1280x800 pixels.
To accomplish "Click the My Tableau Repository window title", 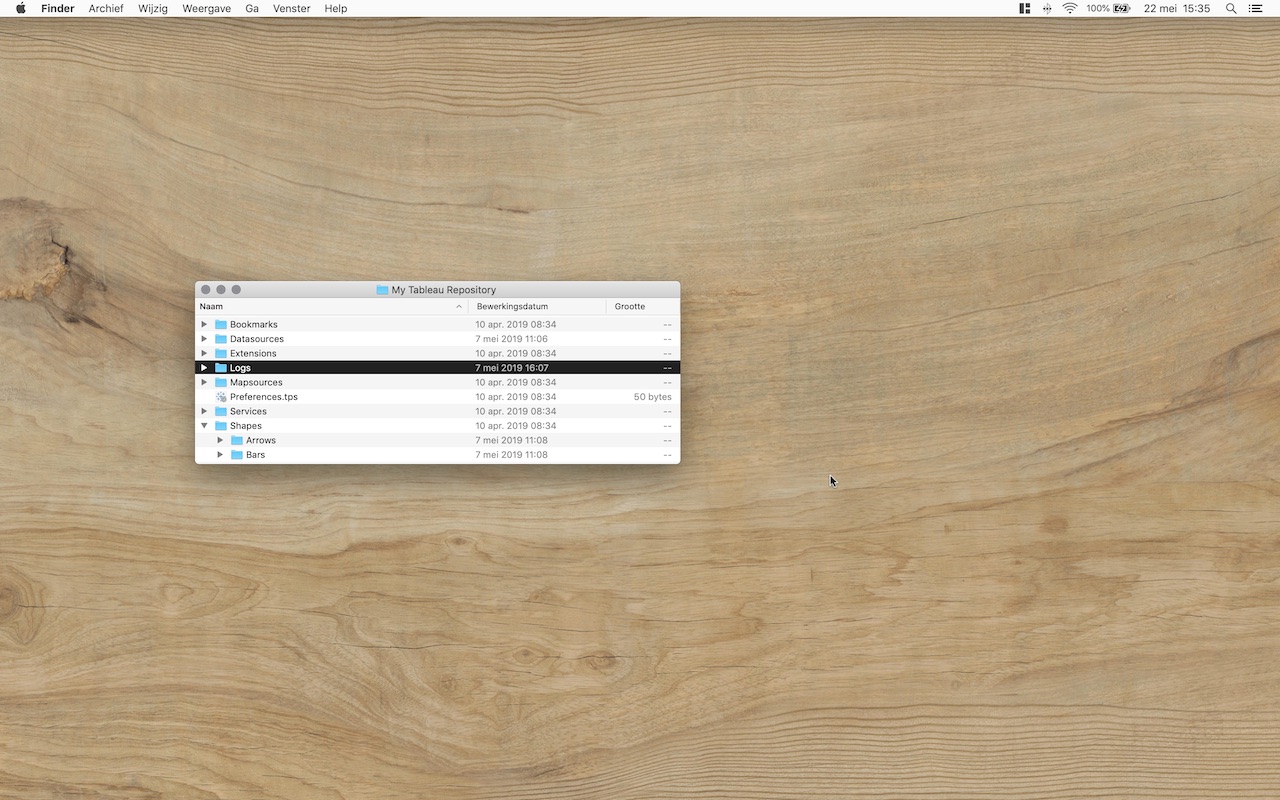I will [x=443, y=290].
